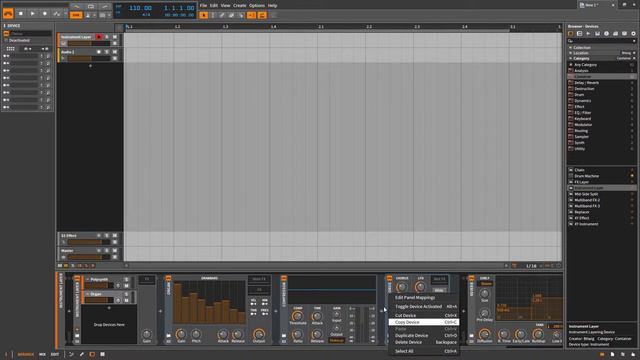Click the transport Stop button
Viewport: 640px width, 360px height.
(21, 13)
